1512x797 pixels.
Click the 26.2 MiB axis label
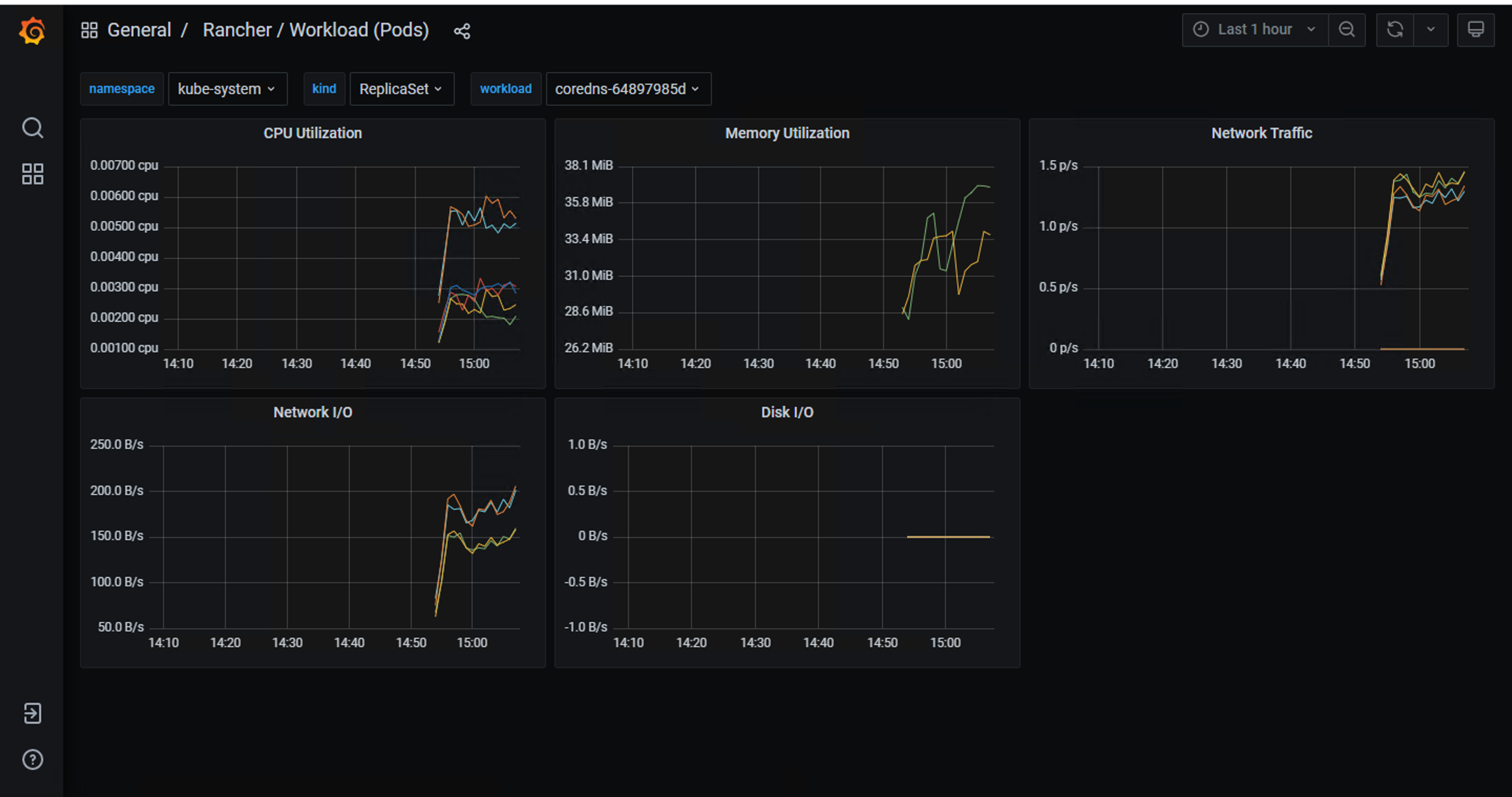pos(589,348)
